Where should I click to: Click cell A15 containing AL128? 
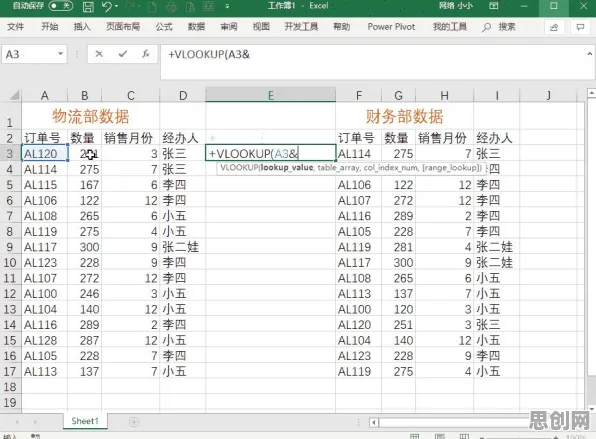[x=44, y=340]
